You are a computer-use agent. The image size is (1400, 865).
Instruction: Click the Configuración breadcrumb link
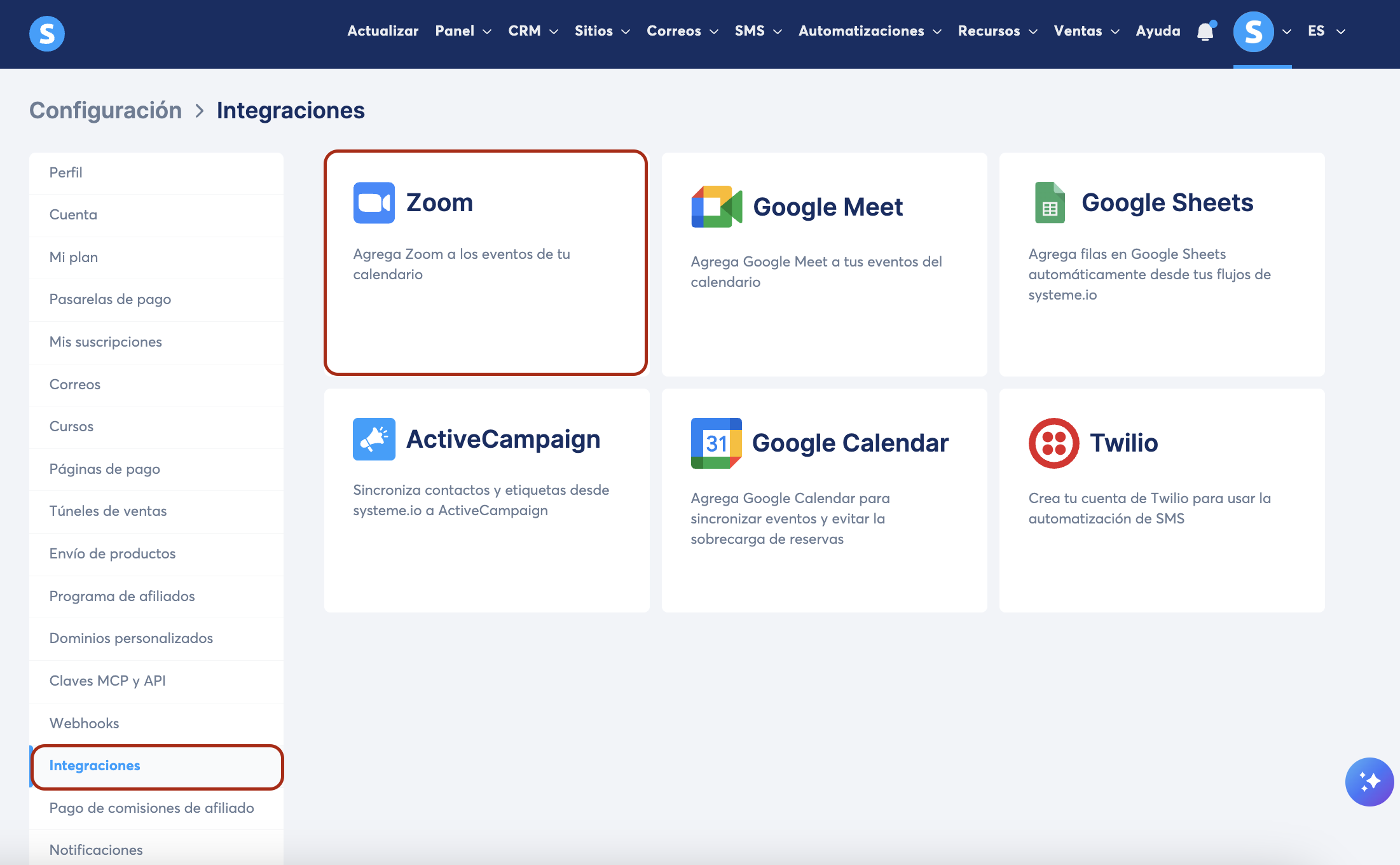[106, 111]
